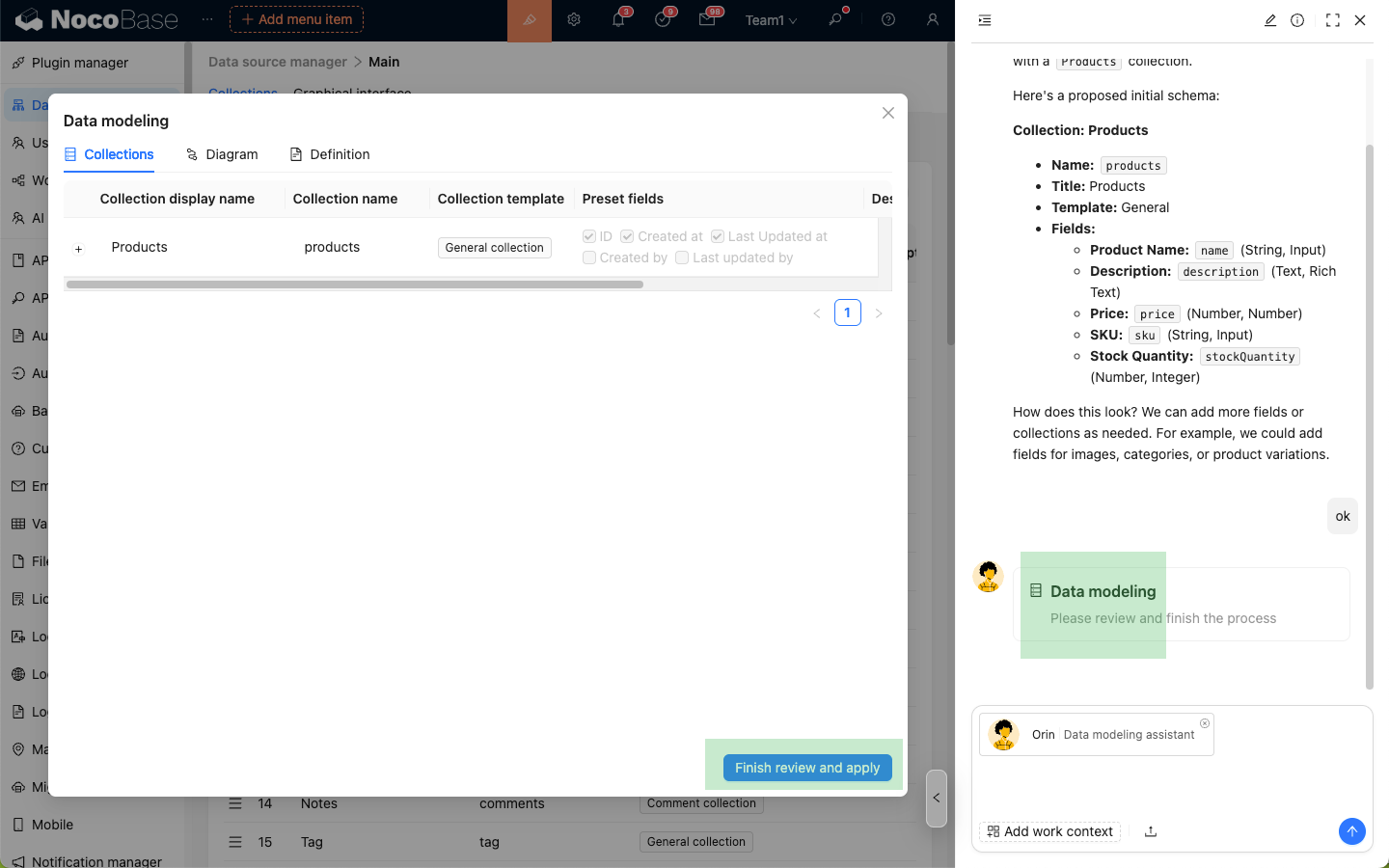Viewport: 1389px width, 868px height.
Task: Expand the Products collection row
Action: (79, 249)
